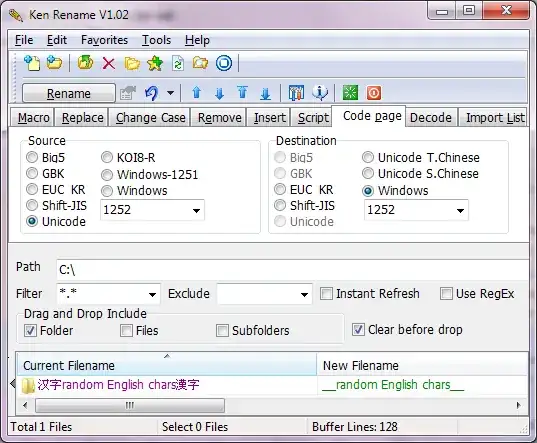This screenshot has width=537, height=443.
Task: Open Destination 1252 code page dropdown
Action: [x=460, y=210]
